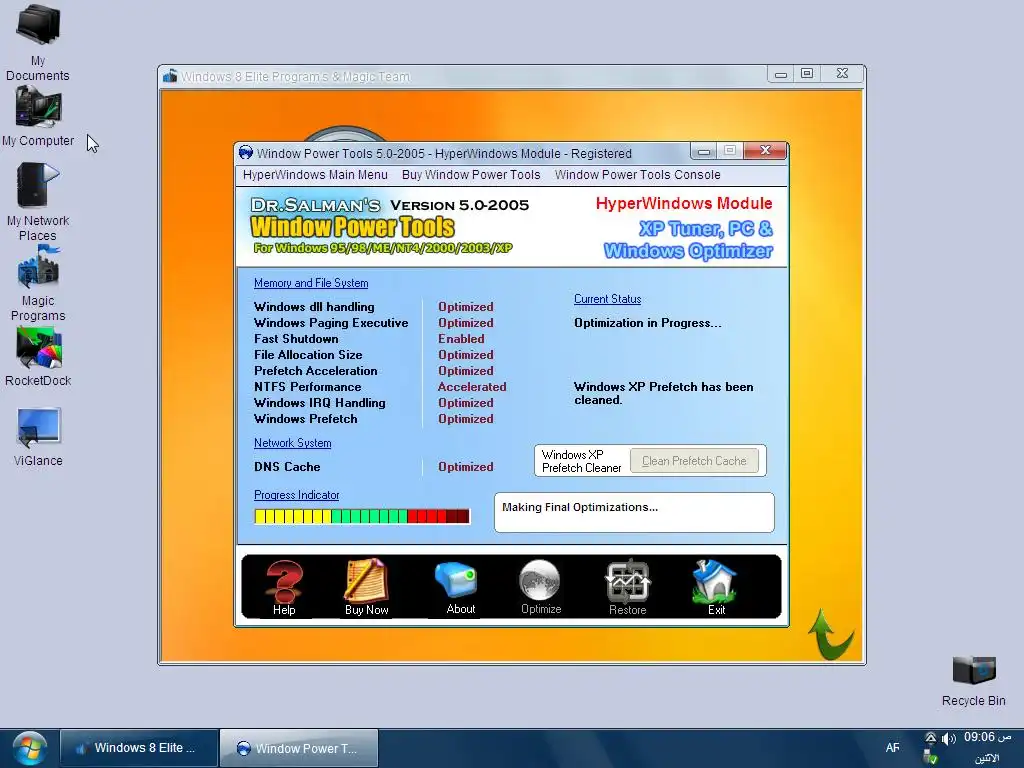Close the Window Power Tools window
The height and width of the screenshot is (768, 1024).
tap(765, 151)
